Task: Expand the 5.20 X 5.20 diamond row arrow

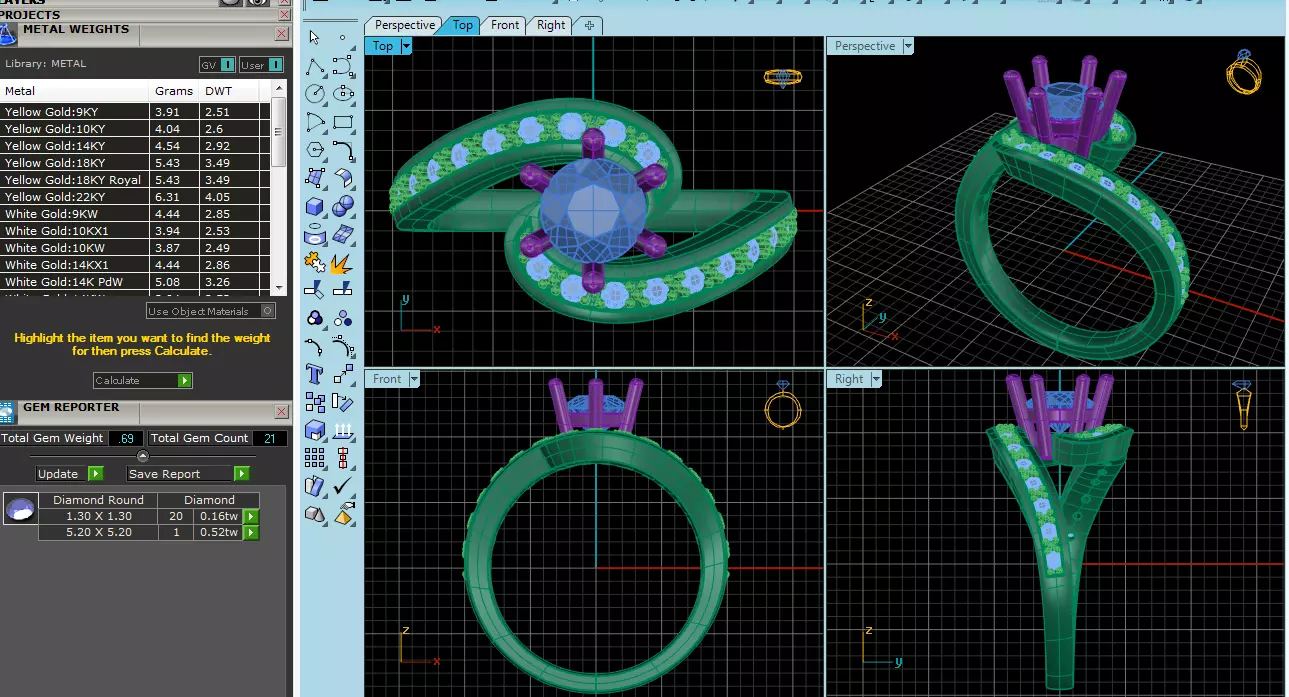Action: [251, 532]
